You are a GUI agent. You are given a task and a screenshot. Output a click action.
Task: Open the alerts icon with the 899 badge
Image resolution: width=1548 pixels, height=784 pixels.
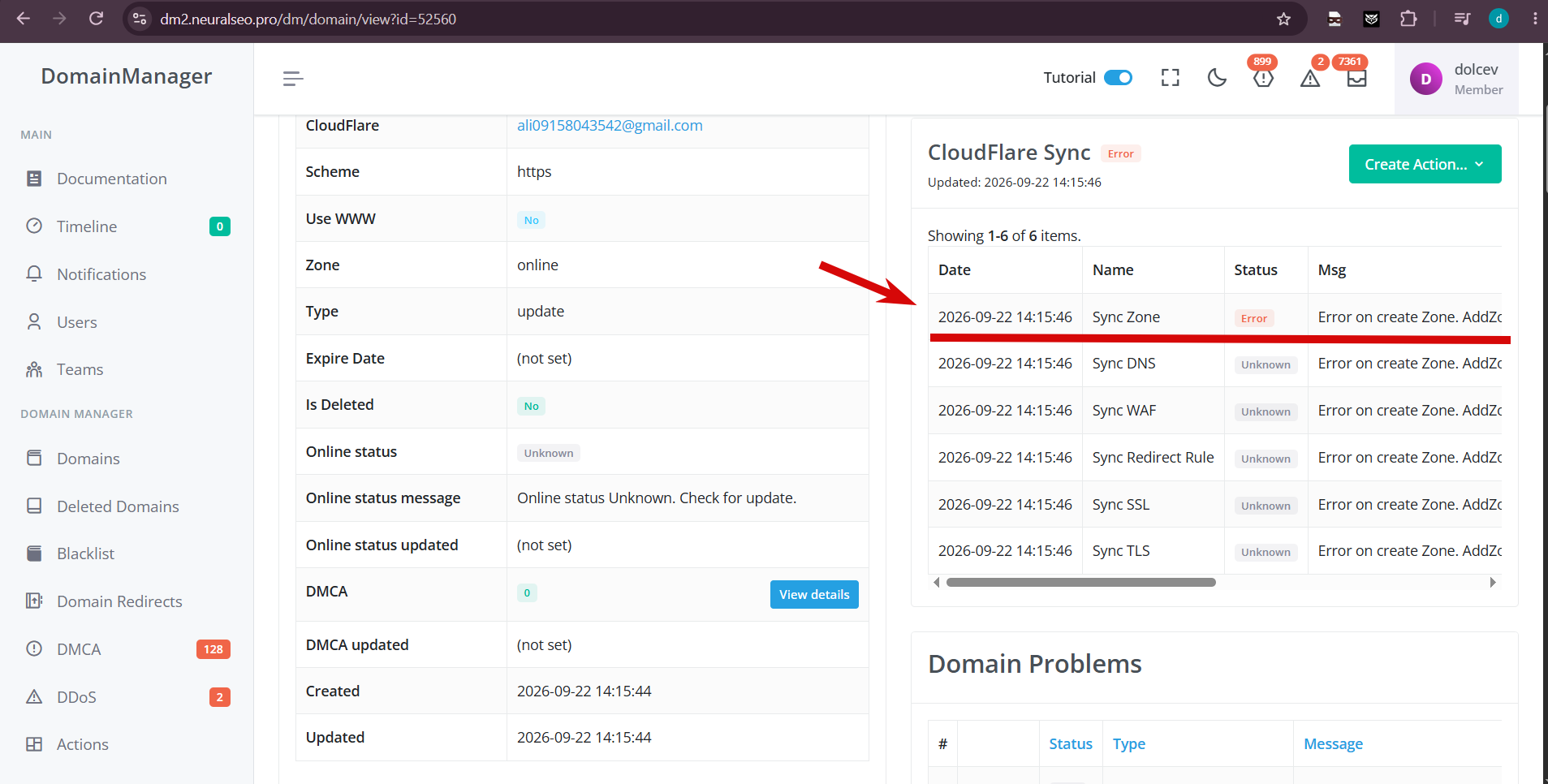[1263, 76]
